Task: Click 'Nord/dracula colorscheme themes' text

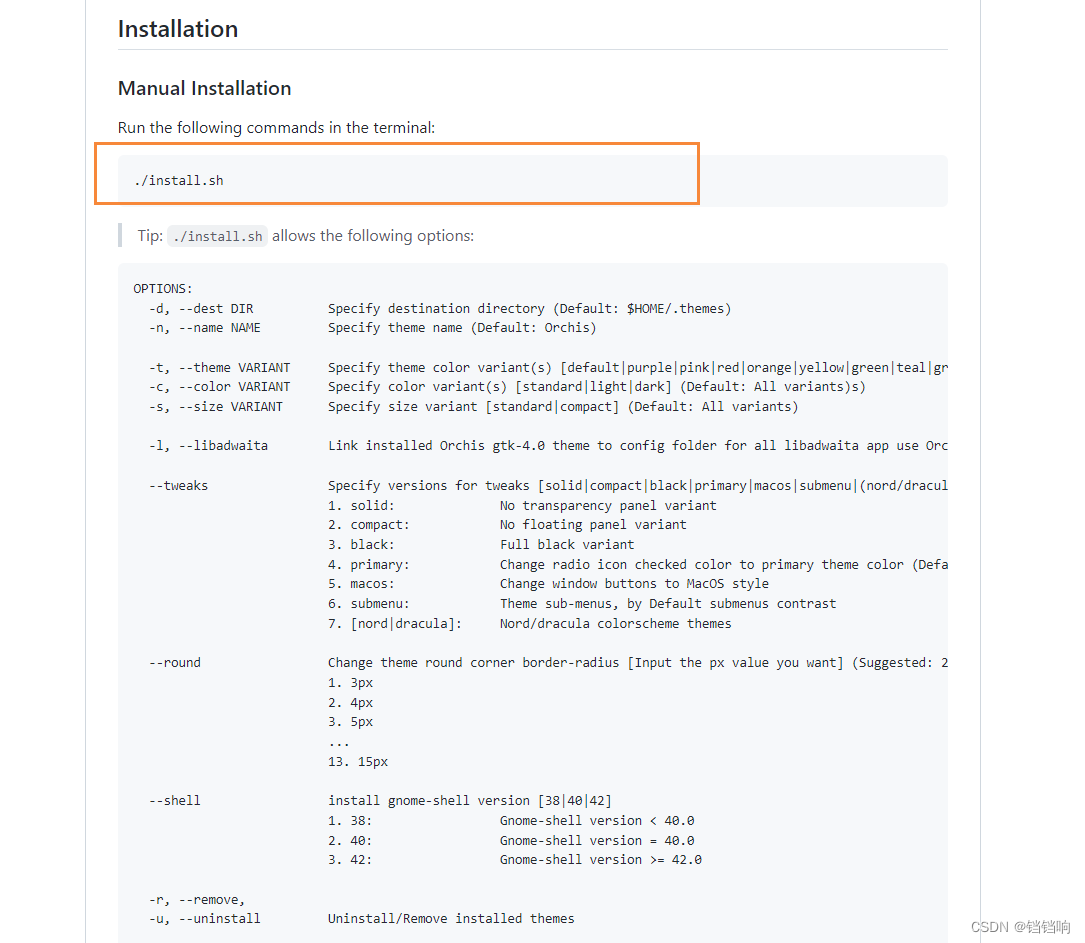Action: click(x=615, y=624)
